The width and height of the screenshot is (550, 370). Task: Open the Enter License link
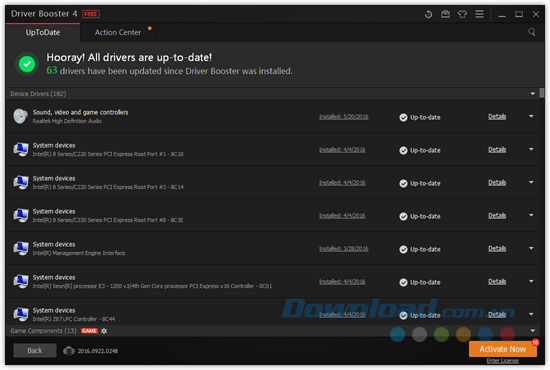tap(503, 361)
